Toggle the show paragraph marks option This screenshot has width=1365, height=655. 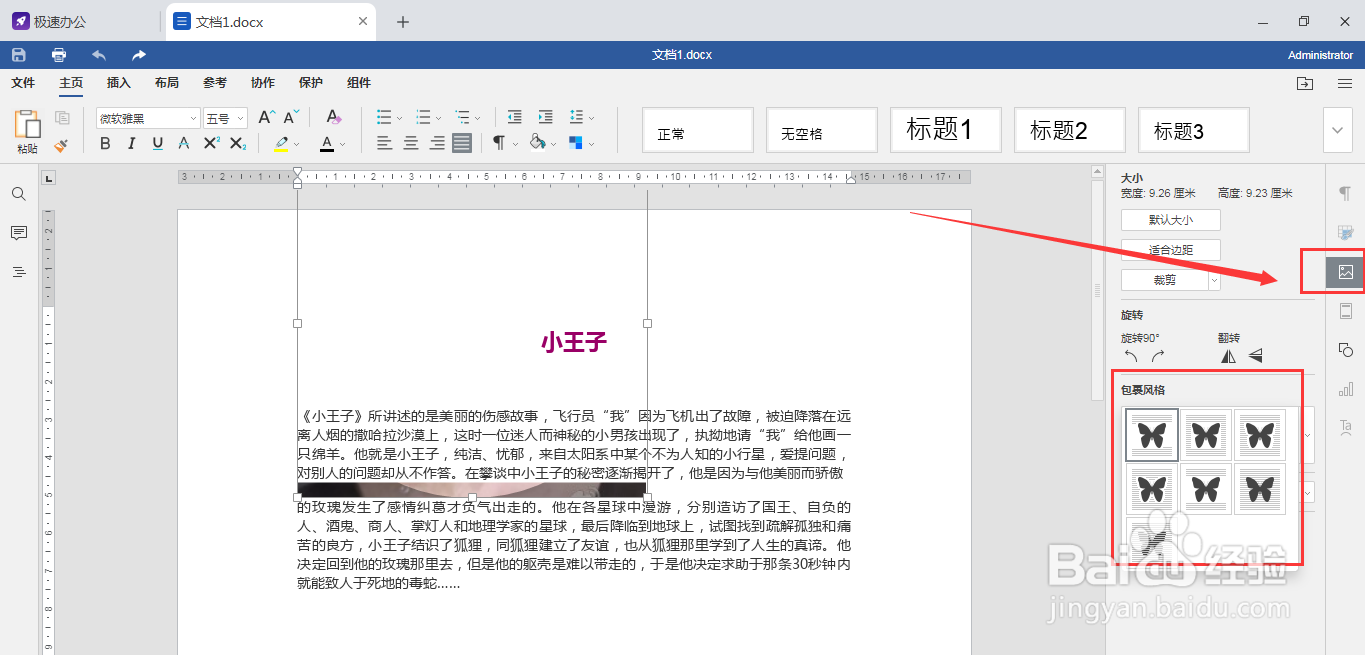[500, 143]
